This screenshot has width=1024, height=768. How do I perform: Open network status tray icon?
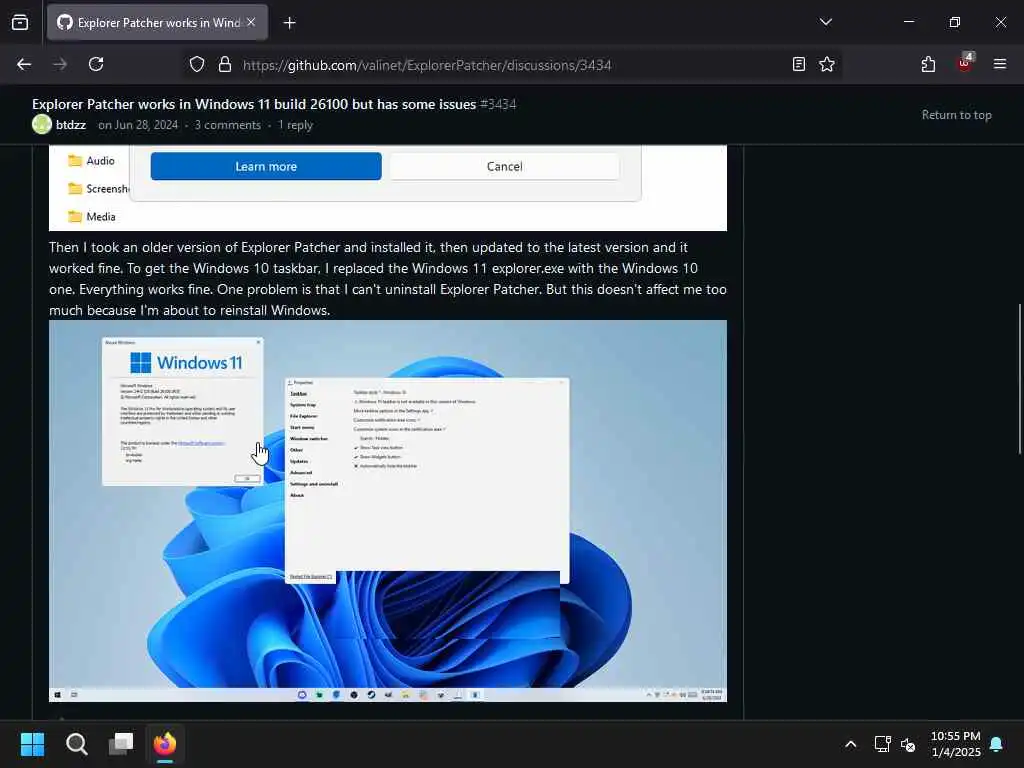coord(882,744)
